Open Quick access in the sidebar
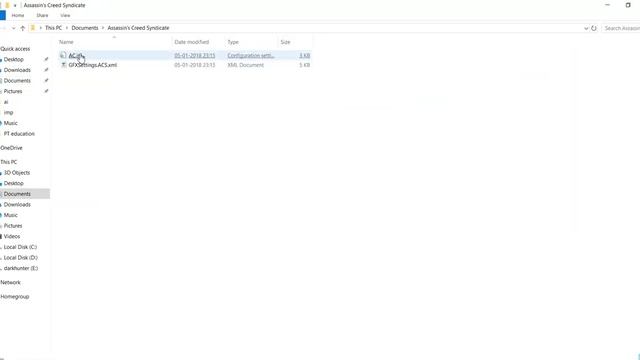The width and height of the screenshot is (640, 360). 15,49
